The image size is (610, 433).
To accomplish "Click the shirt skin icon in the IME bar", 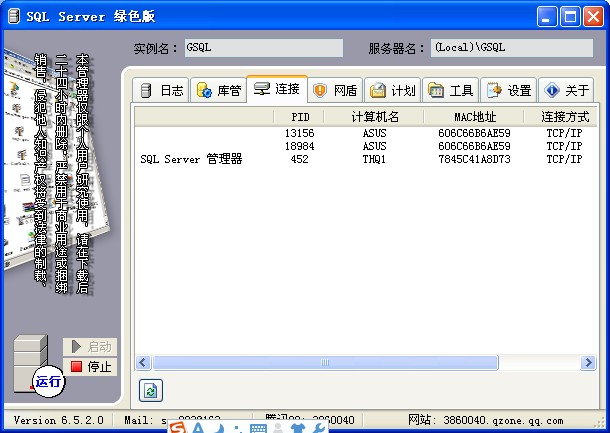I will tap(297, 429).
